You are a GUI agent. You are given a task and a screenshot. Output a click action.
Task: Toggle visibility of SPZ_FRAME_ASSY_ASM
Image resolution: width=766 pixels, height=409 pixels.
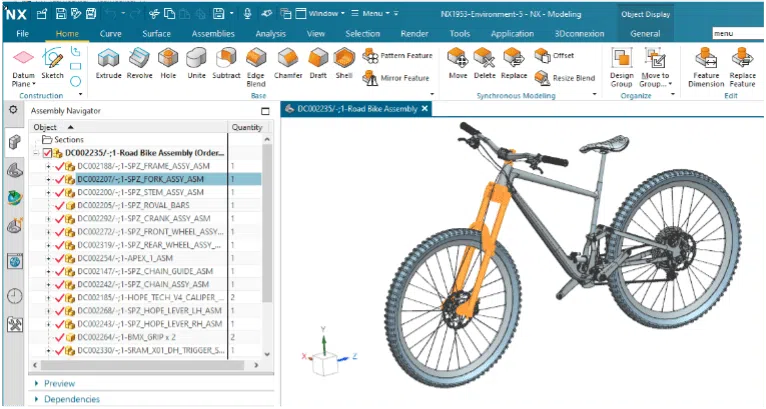pyautogui.click(x=60, y=166)
